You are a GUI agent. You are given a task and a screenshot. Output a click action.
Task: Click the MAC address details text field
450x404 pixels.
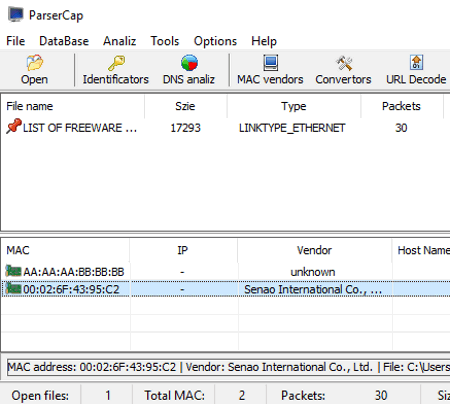pyautogui.click(x=229, y=367)
